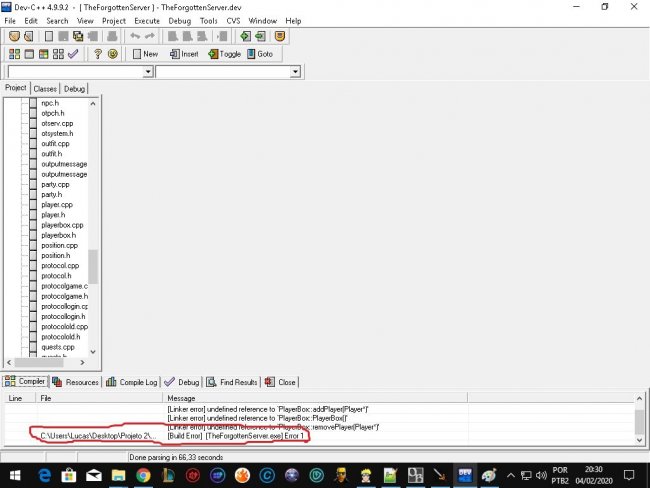Open the right member combo box dropdown
This screenshot has height=488, width=650.
click(295, 72)
